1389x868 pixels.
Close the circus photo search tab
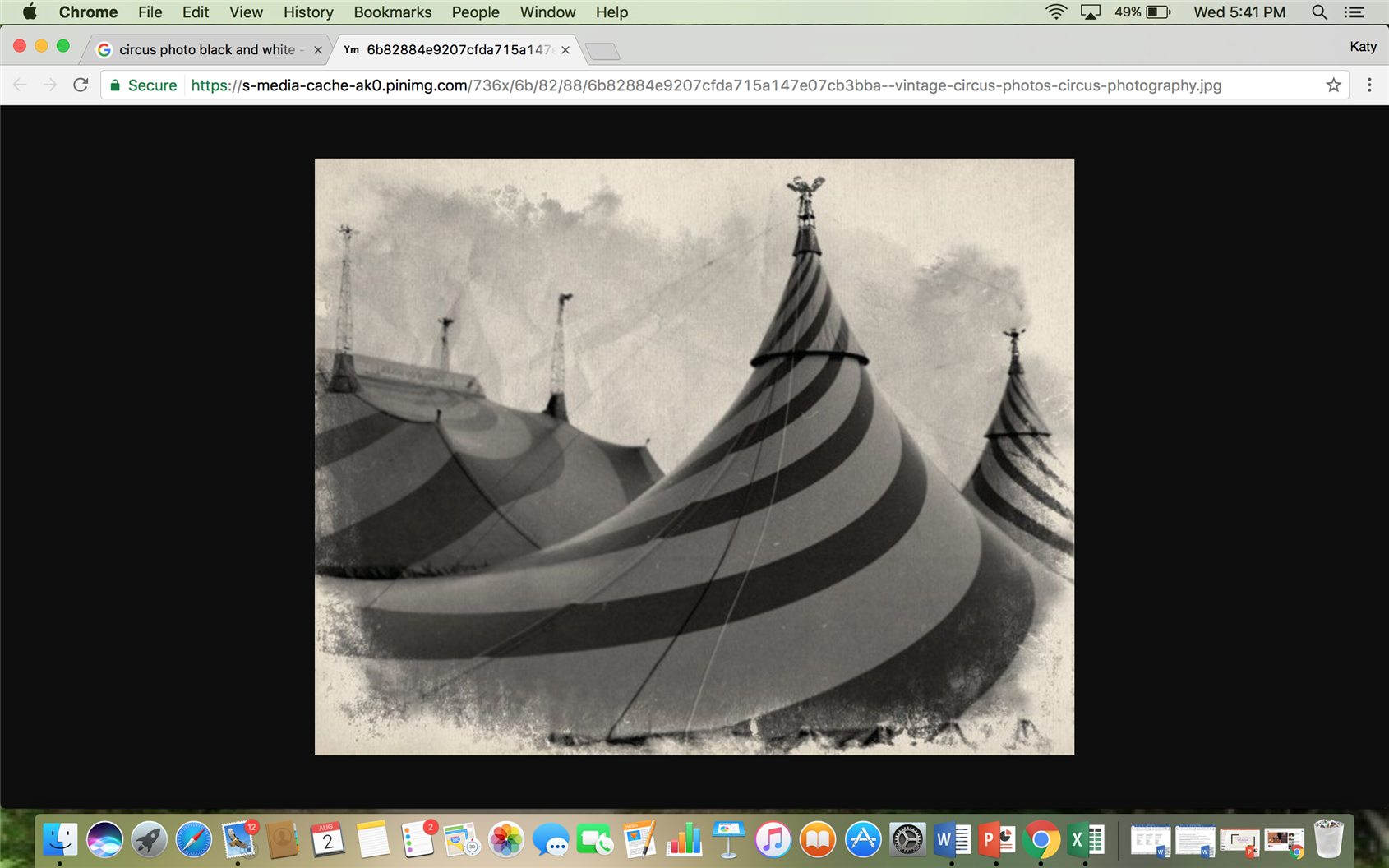pyautogui.click(x=318, y=50)
